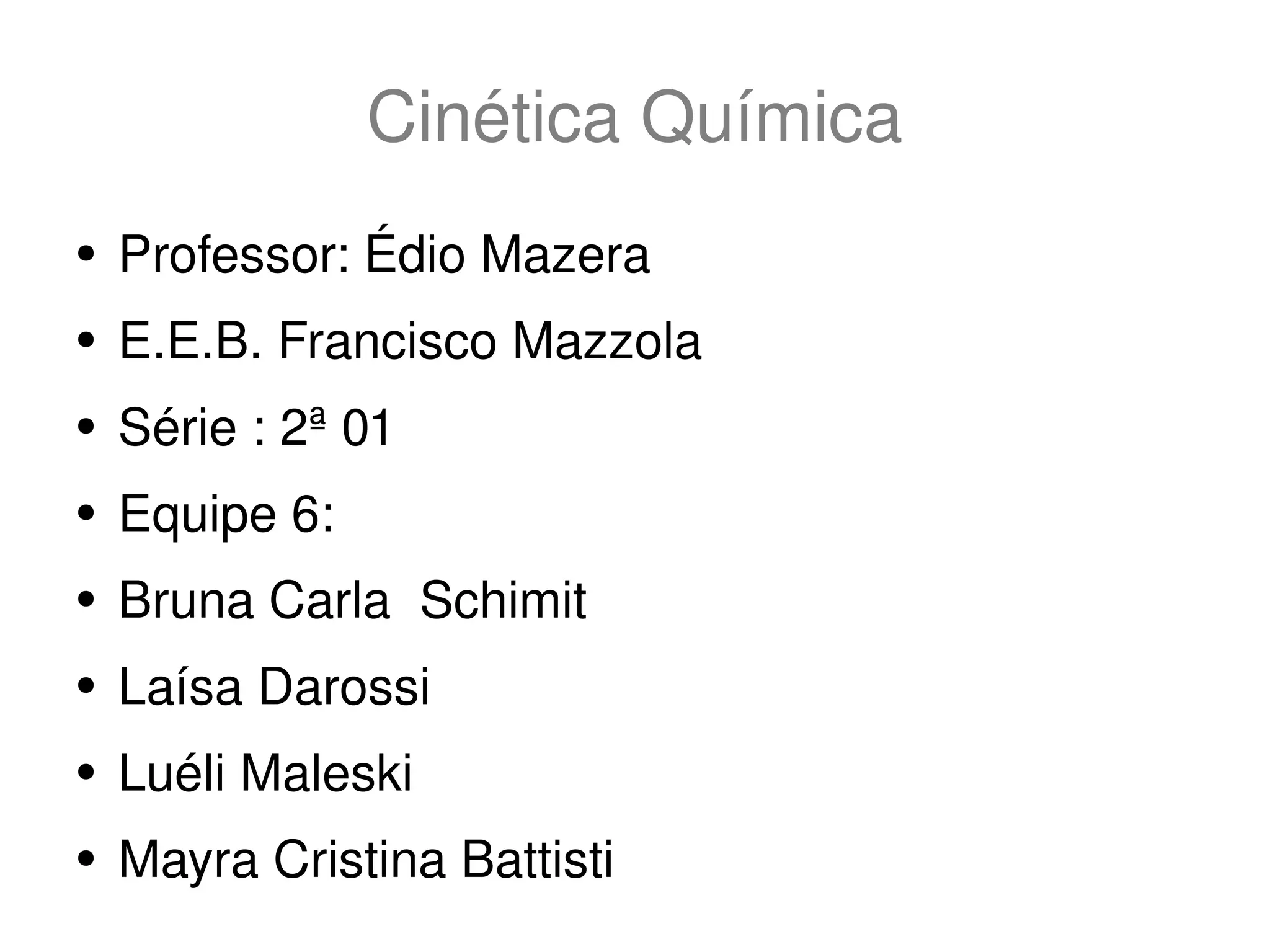1270x952 pixels.
Task: Select the name Luéli Maleski
Action: click(265, 772)
